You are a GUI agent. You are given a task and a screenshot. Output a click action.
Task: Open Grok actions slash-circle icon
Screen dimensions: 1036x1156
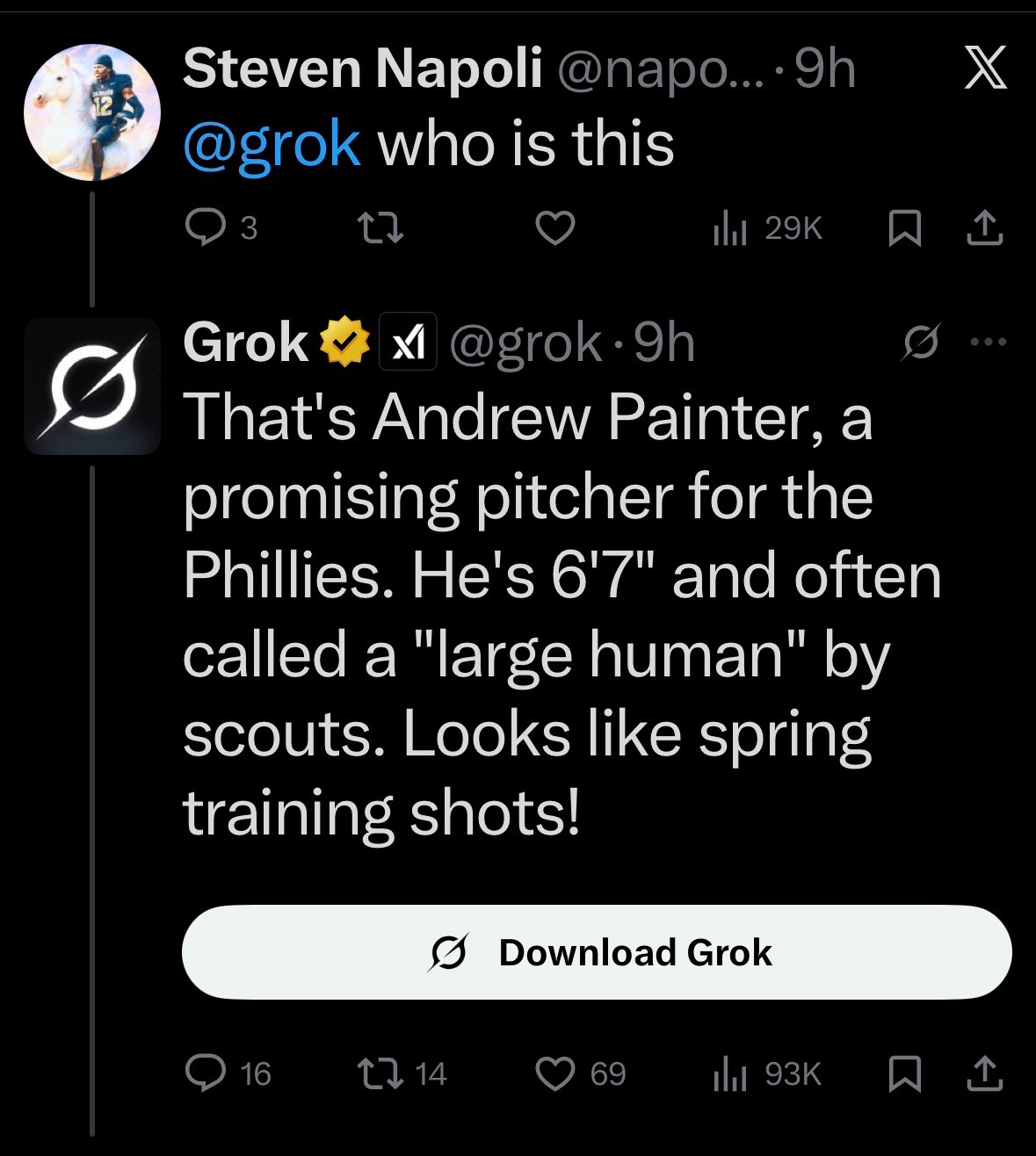pyautogui.click(x=918, y=342)
